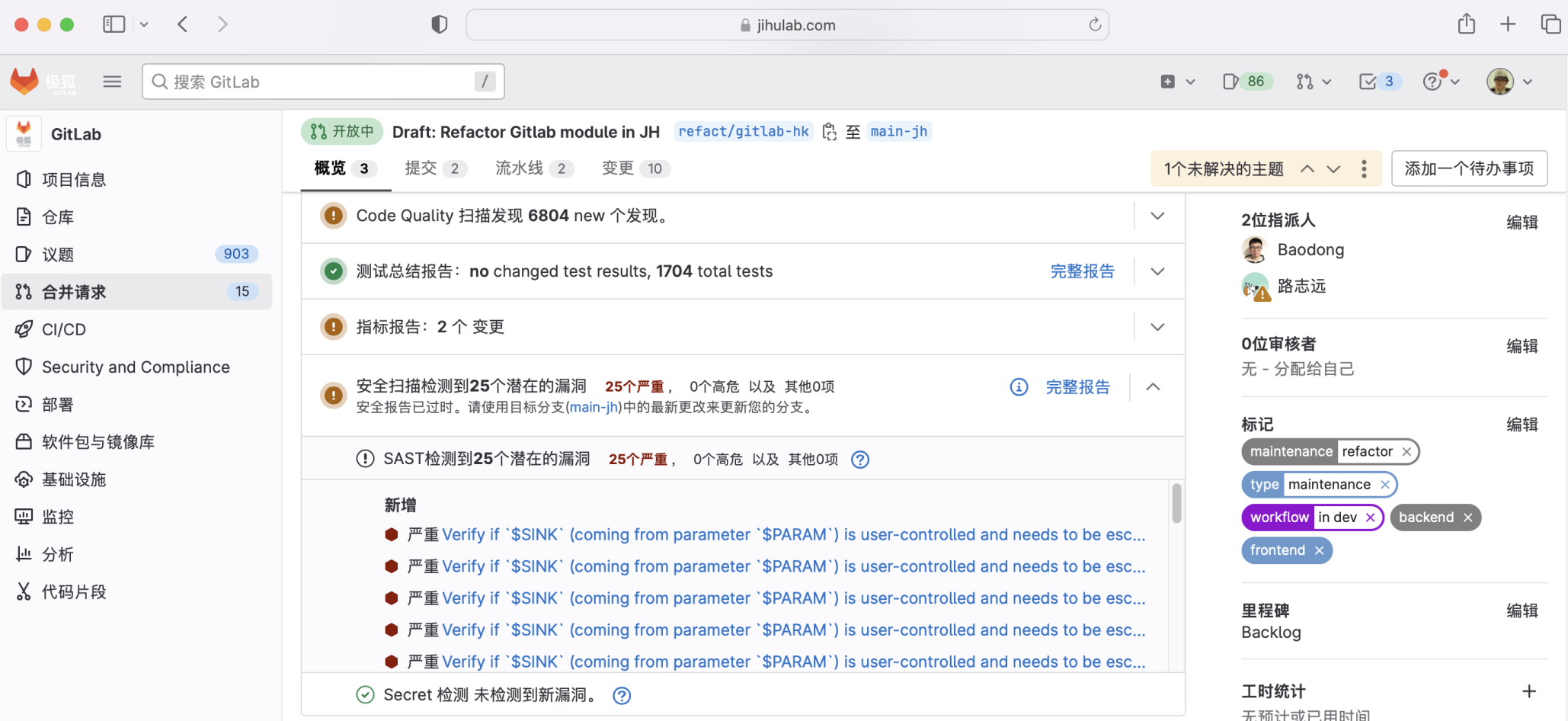Switch to the 变更 changes tab
Viewport: 1568px width, 721px height.
click(x=635, y=168)
